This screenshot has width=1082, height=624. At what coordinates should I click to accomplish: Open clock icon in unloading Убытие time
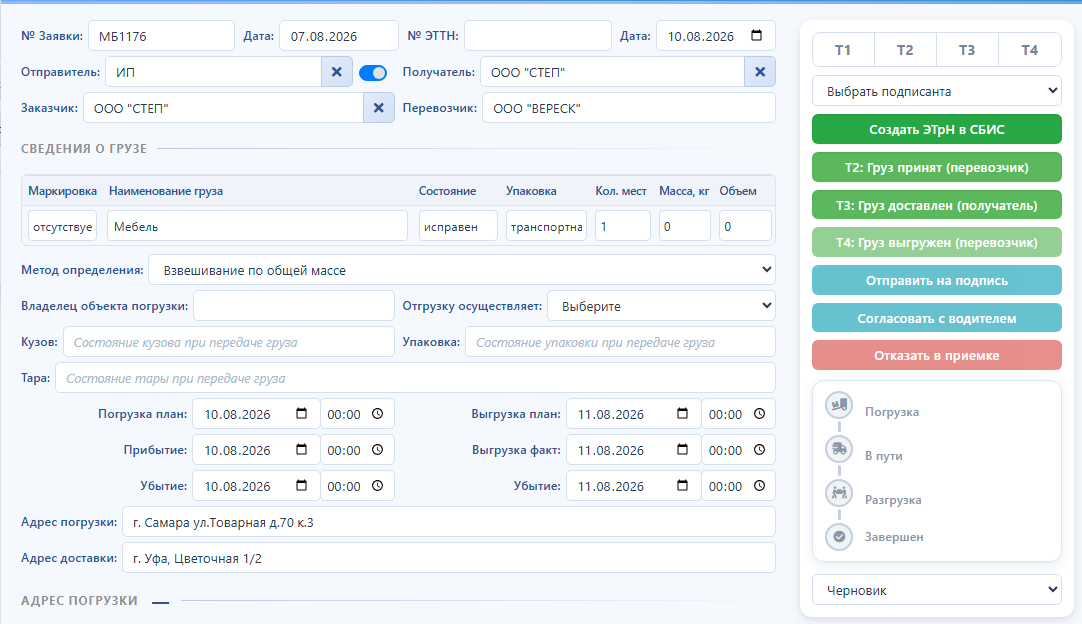point(759,485)
